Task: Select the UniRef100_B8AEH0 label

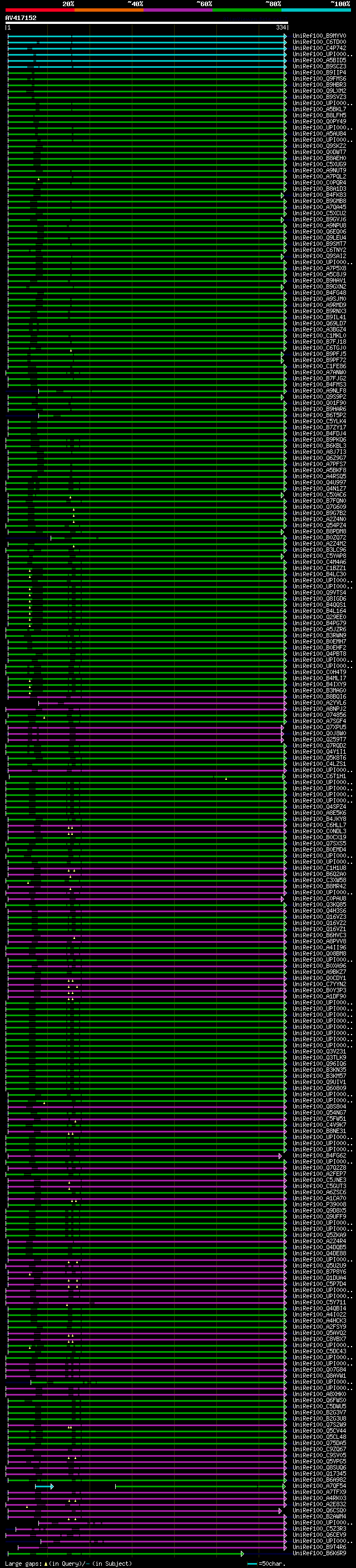Action: 319,159
